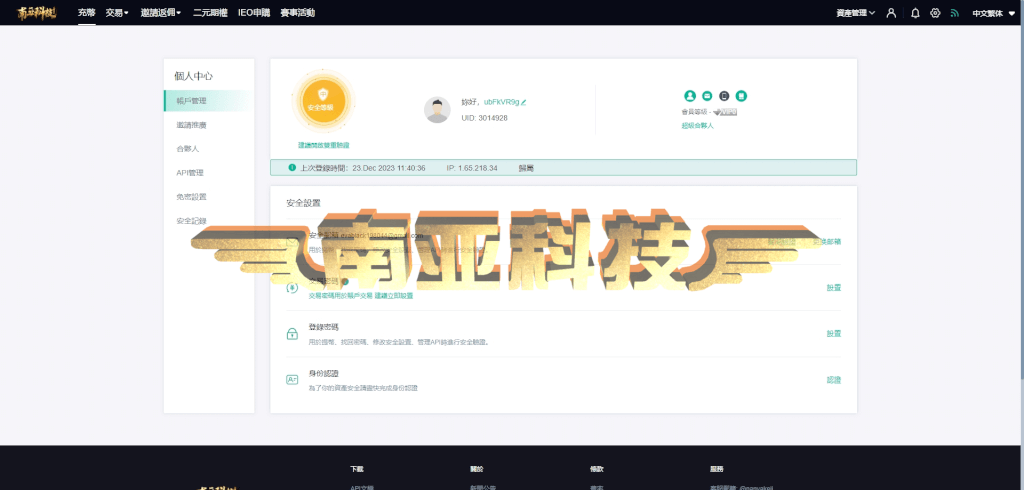Open the user profile icon
Image resolution: width=1024 pixels, height=490 pixels.
coord(891,13)
